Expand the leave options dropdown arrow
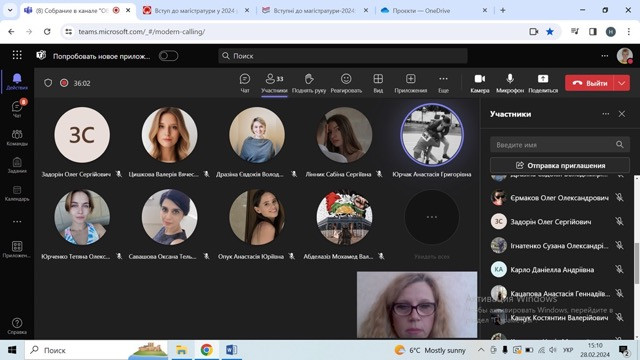640x360 pixels. [x=622, y=83]
